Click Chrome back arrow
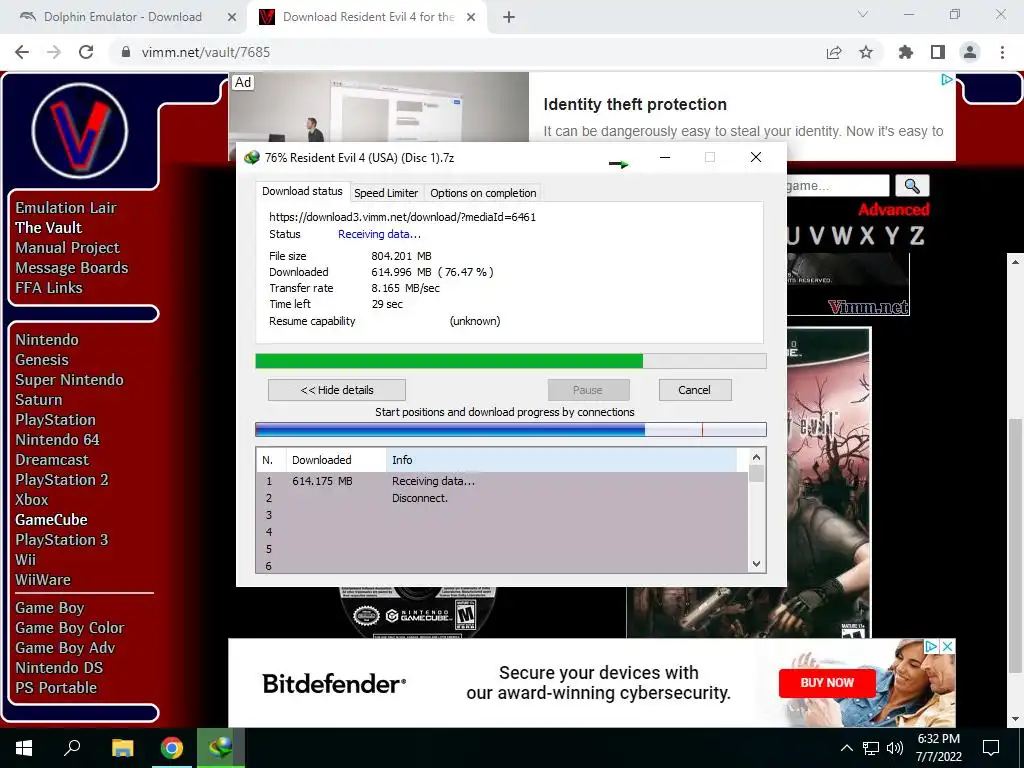This screenshot has width=1024, height=768. point(22,52)
